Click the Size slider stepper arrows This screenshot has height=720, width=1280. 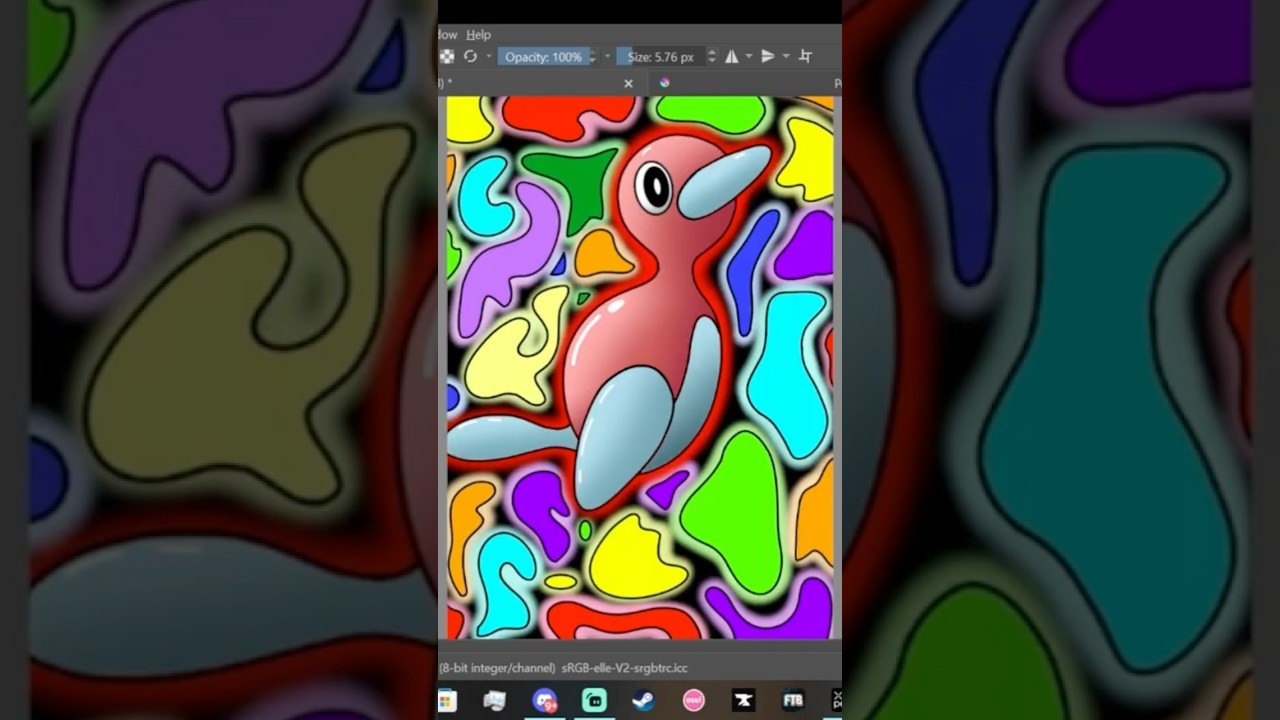(x=712, y=57)
